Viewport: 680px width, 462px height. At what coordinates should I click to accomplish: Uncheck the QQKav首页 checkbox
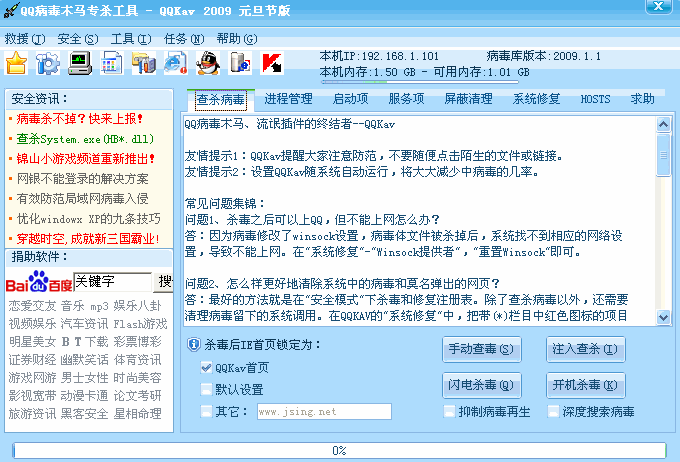coord(206,368)
